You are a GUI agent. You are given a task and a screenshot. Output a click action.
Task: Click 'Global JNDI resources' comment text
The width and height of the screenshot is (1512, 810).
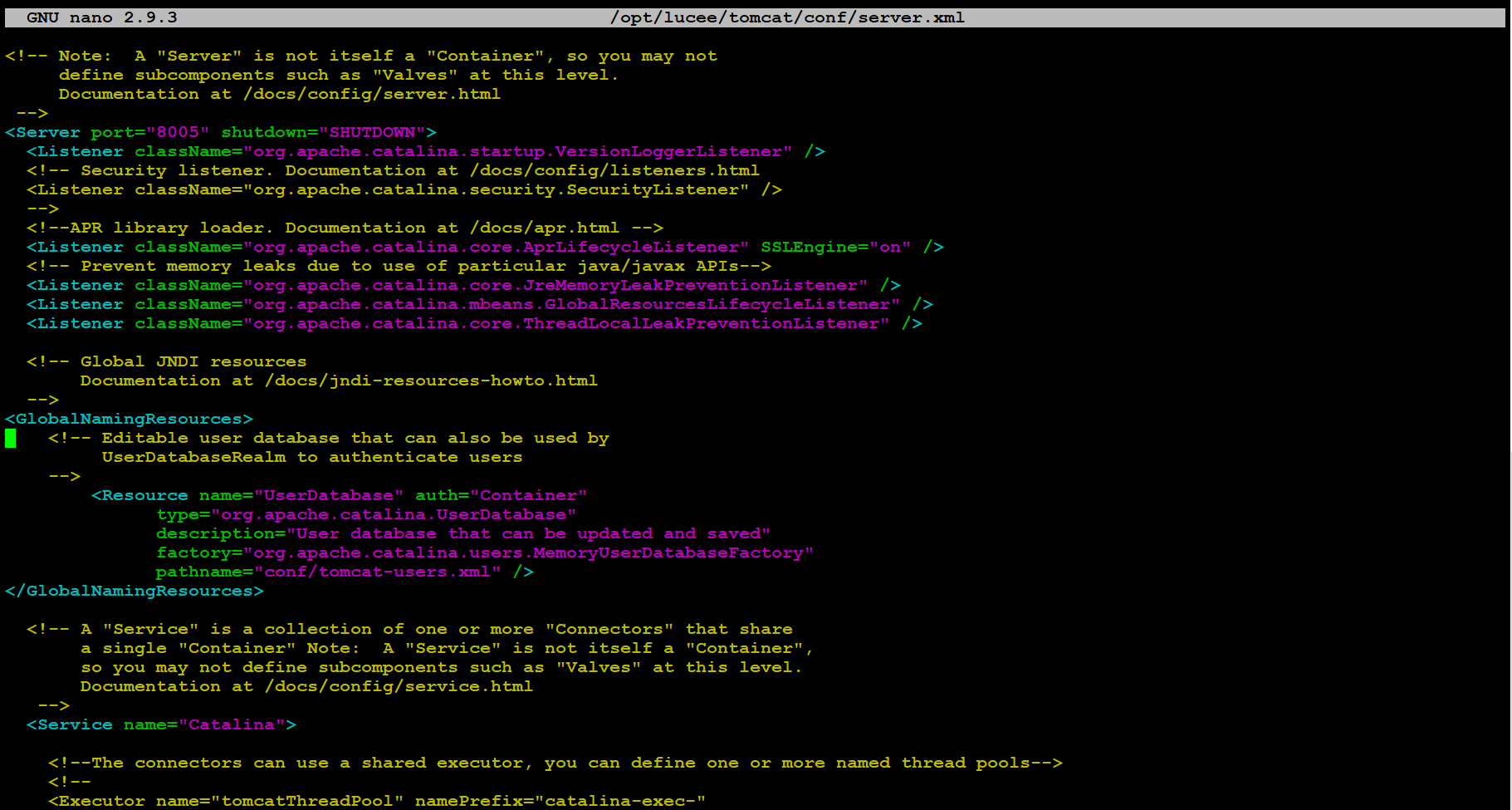pos(193,361)
